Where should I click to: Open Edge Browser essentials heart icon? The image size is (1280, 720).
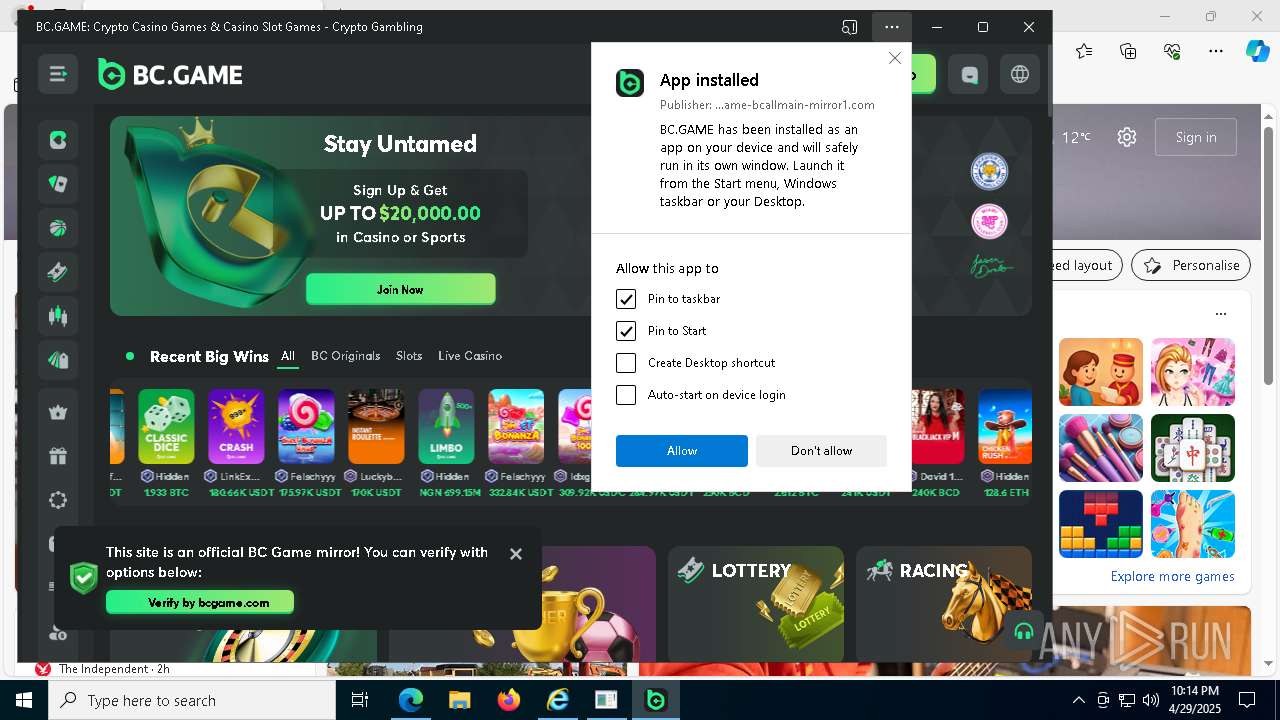click(1172, 51)
